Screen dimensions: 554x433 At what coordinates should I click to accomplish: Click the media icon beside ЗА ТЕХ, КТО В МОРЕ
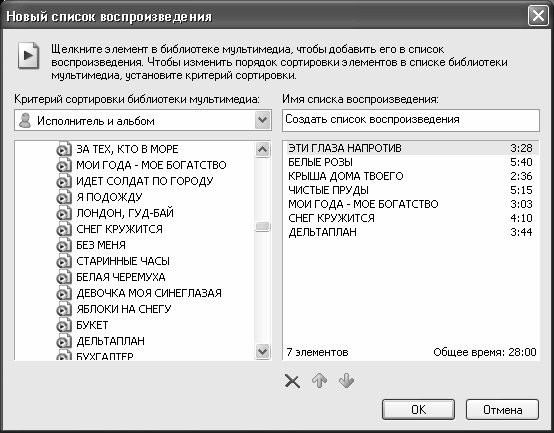point(64,149)
